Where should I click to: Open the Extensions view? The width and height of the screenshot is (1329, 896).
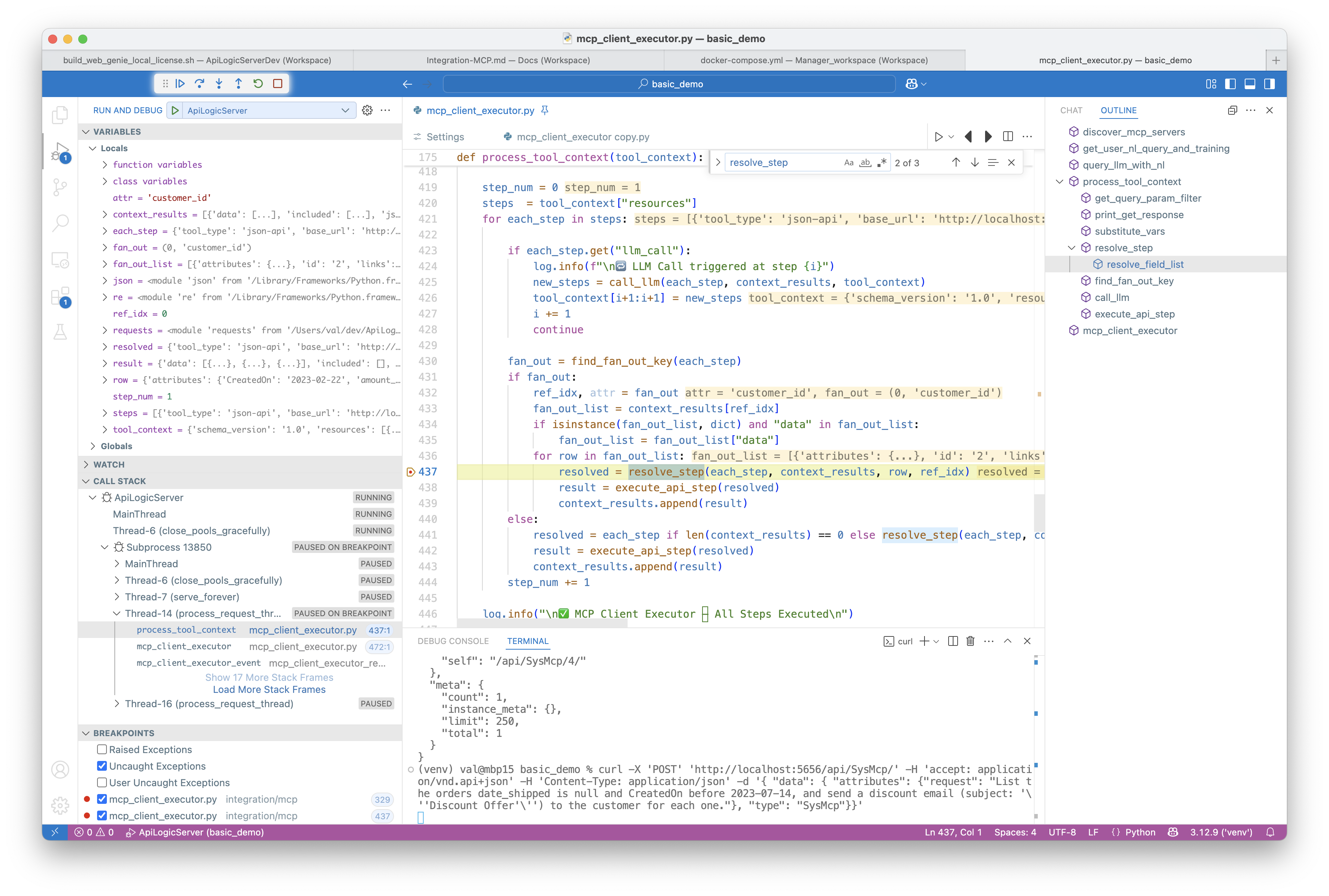pyautogui.click(x=60, y=296)
